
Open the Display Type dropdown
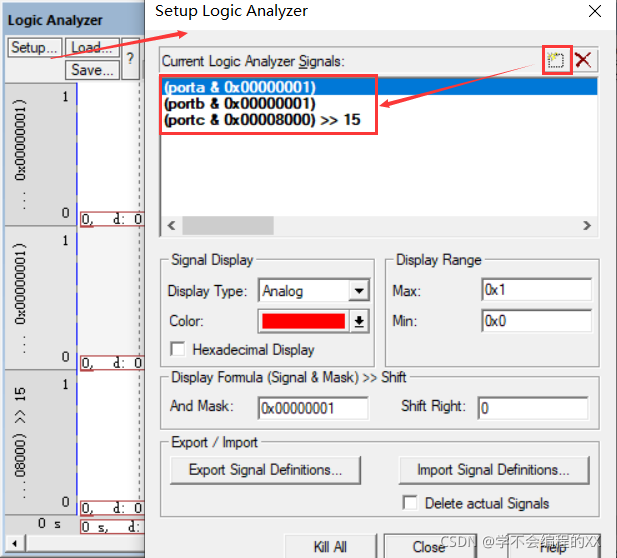click(359, 291)
